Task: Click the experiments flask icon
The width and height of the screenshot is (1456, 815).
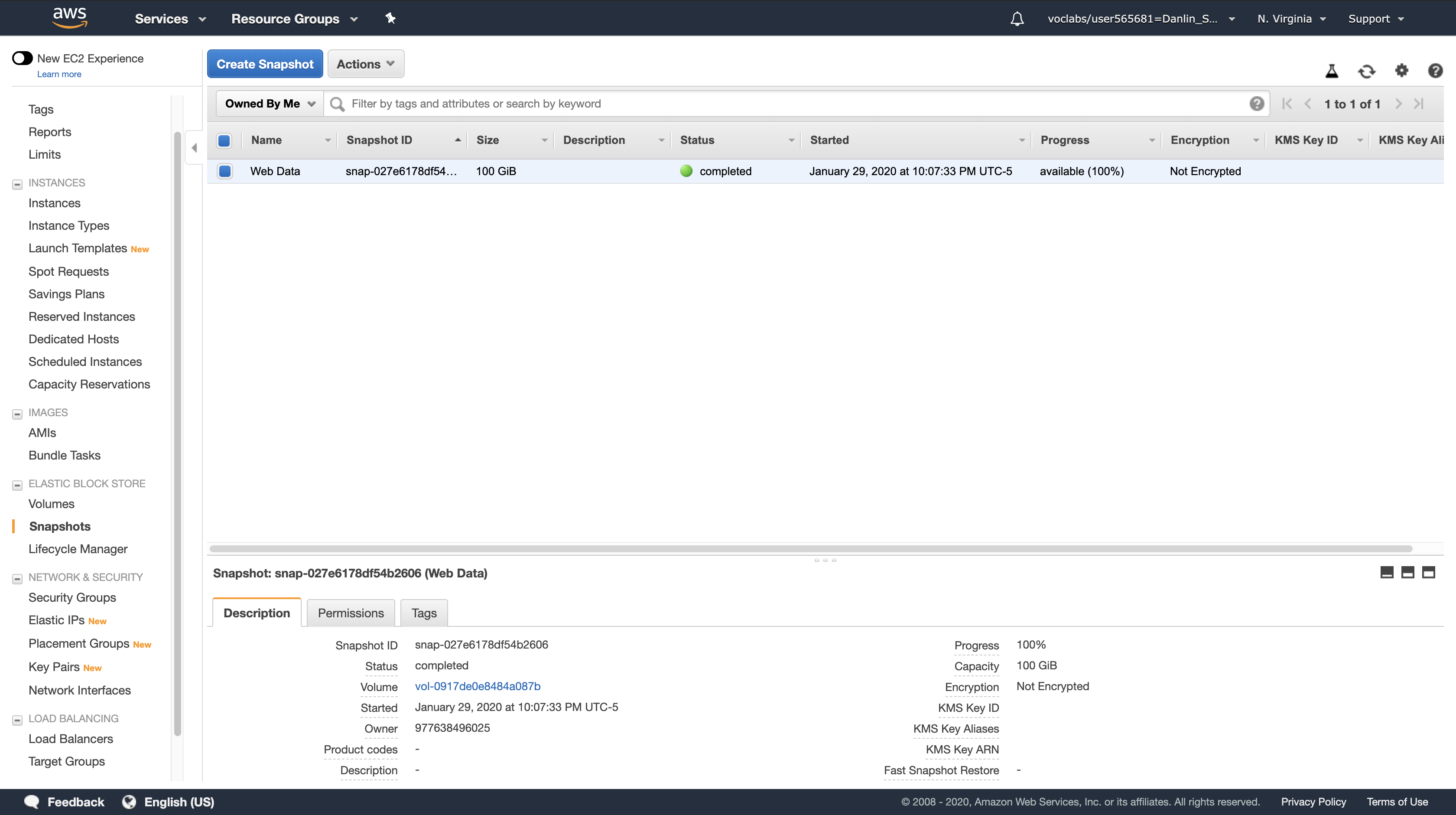Action: (1332, 71)
